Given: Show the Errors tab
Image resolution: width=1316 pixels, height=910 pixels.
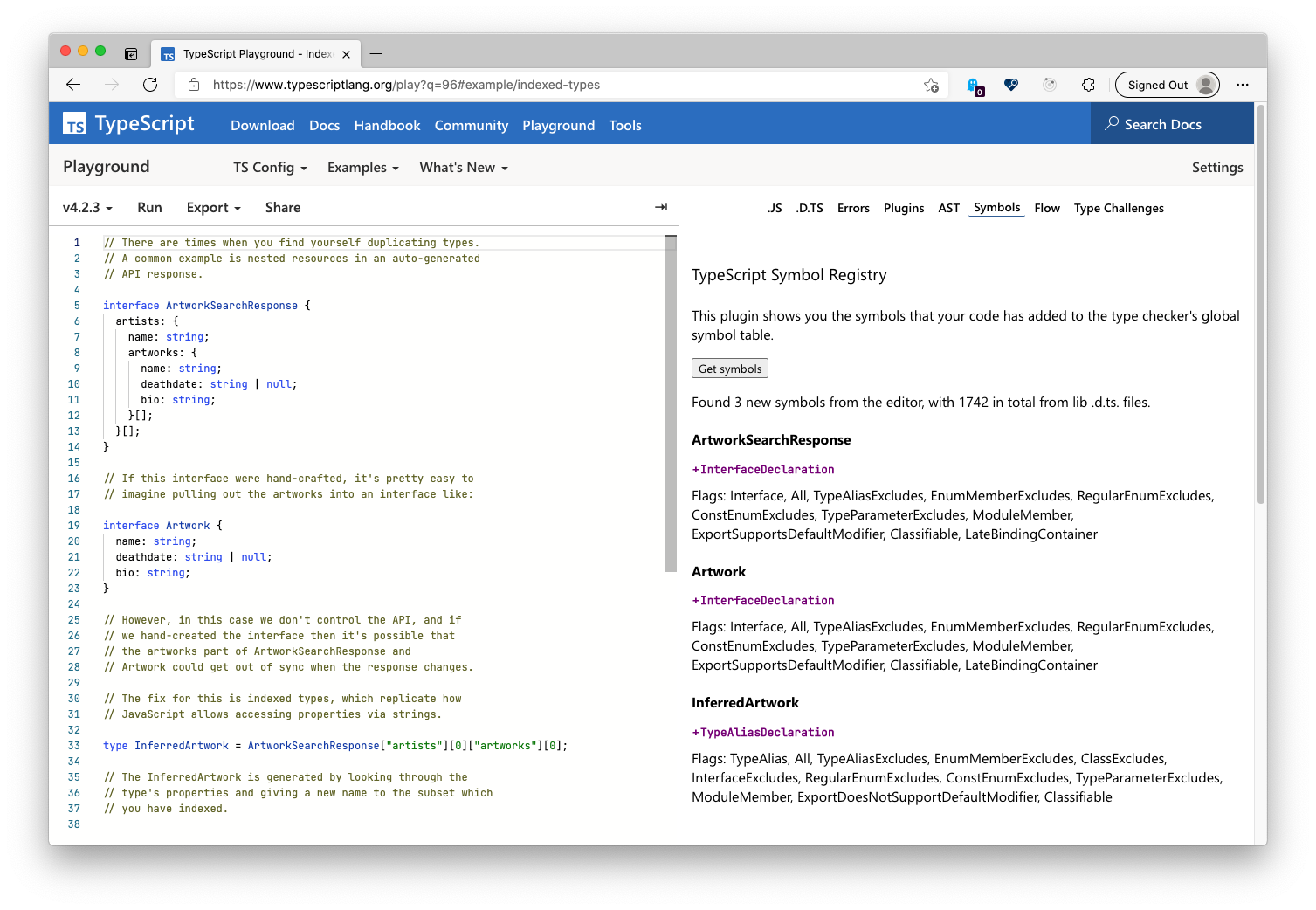Looking at the screenshot, I should pyautogui.click(x=853, y=208).
